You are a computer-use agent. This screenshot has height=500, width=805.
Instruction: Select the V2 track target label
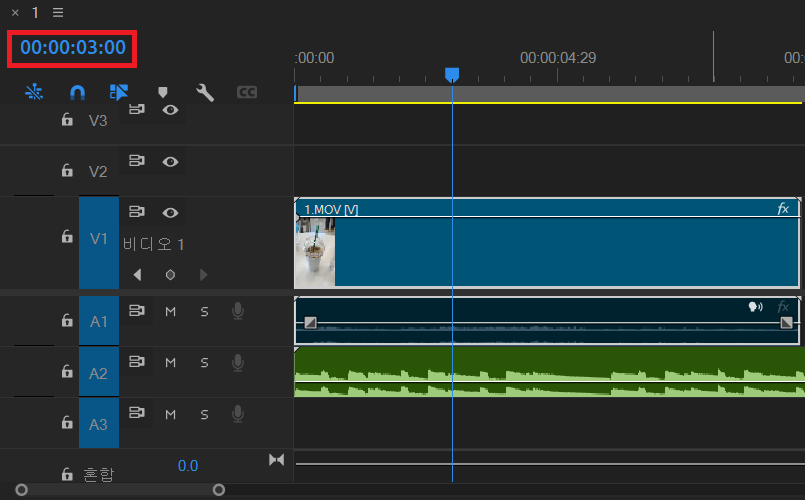click(x=98, y=171)
